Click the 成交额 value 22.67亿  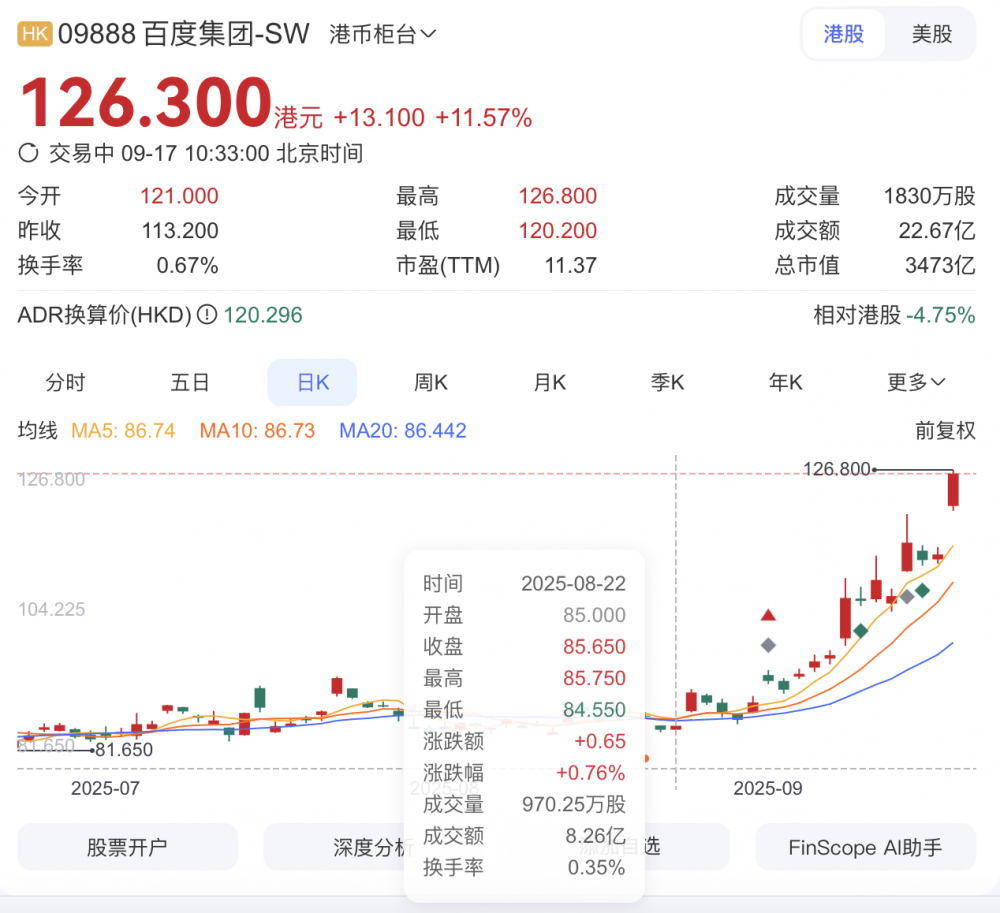click(937, 230)
